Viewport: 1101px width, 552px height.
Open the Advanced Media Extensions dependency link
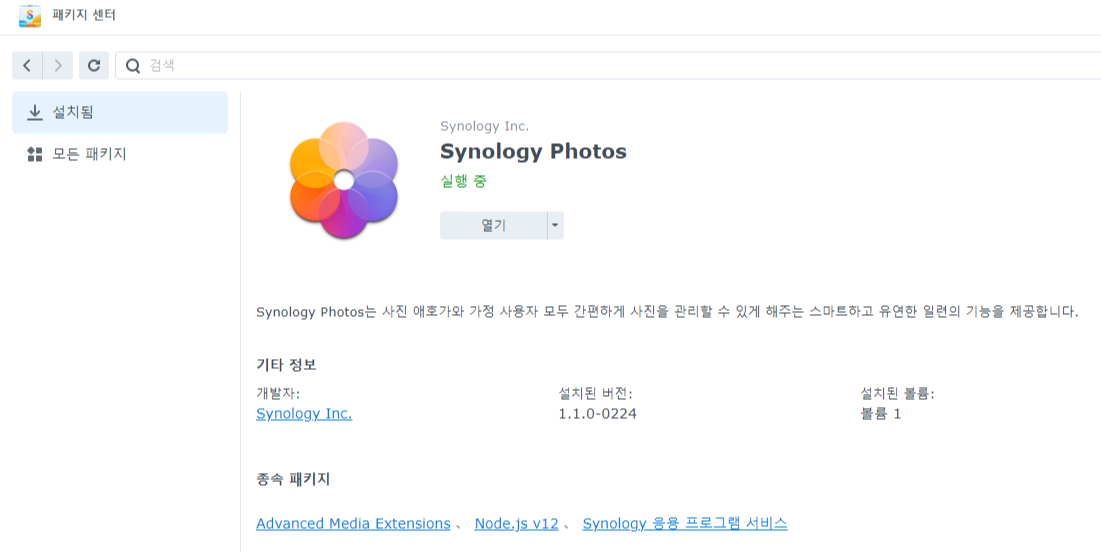(x=353, y=523)
